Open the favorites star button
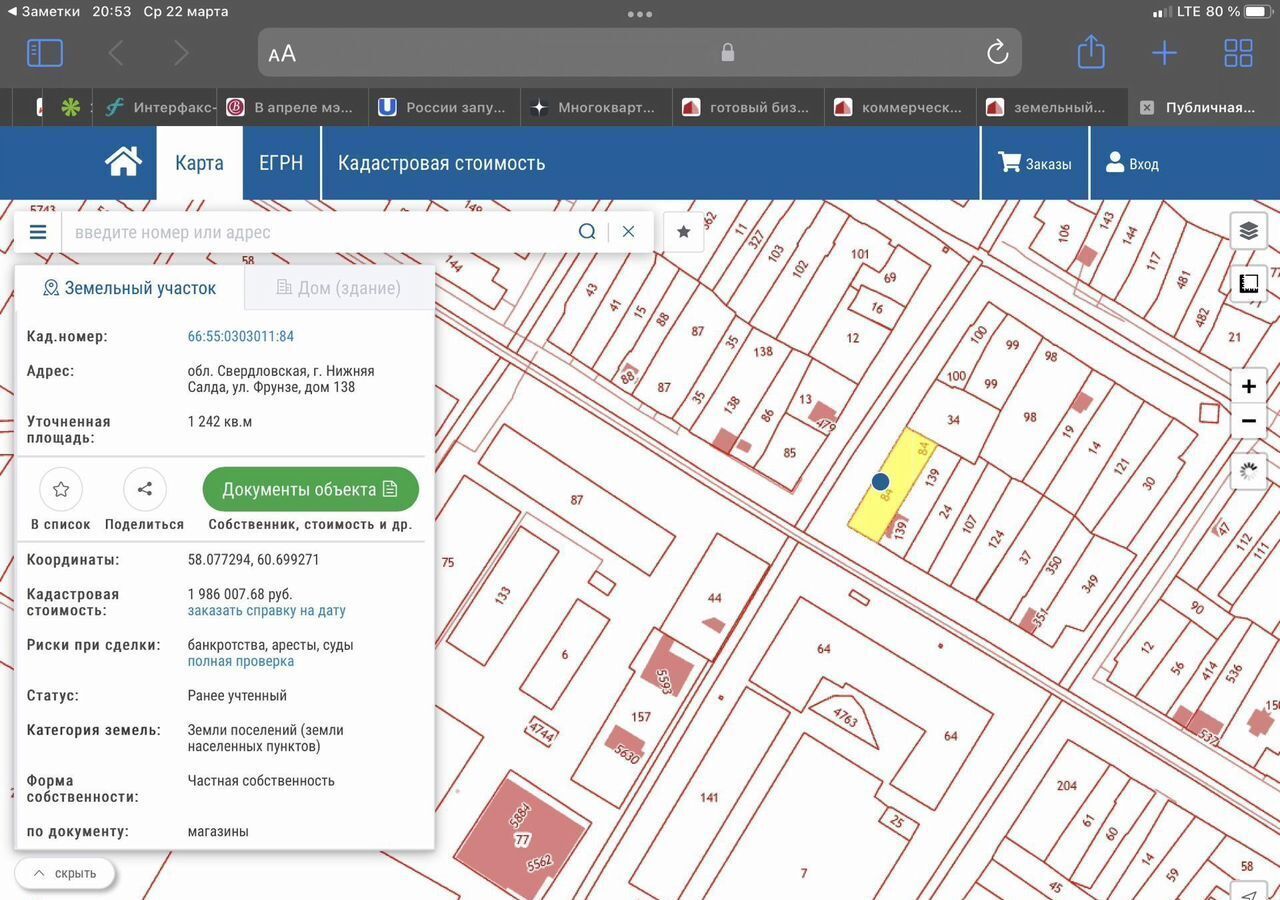 (x=684, y=232)
